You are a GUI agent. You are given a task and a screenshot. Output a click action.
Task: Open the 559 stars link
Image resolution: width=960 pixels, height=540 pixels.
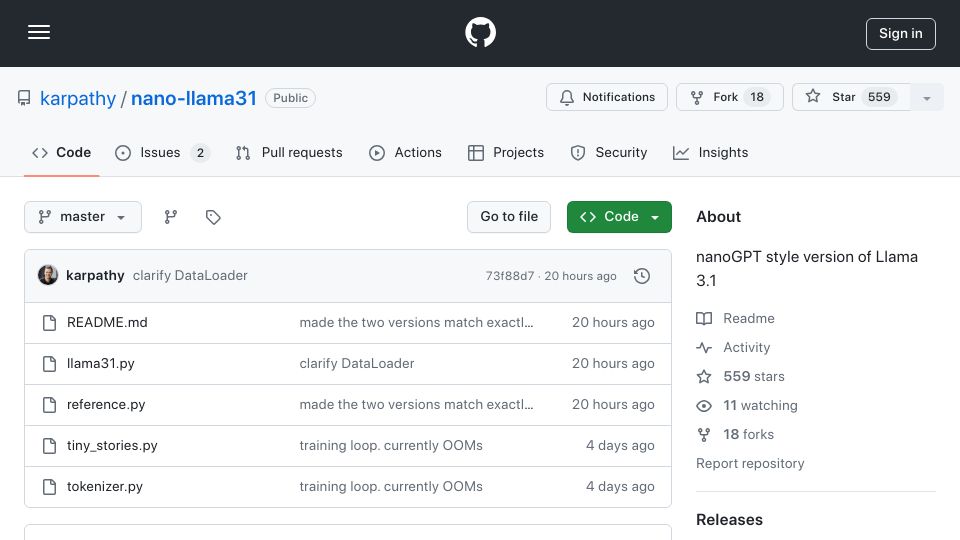click(x=740, y=377)
